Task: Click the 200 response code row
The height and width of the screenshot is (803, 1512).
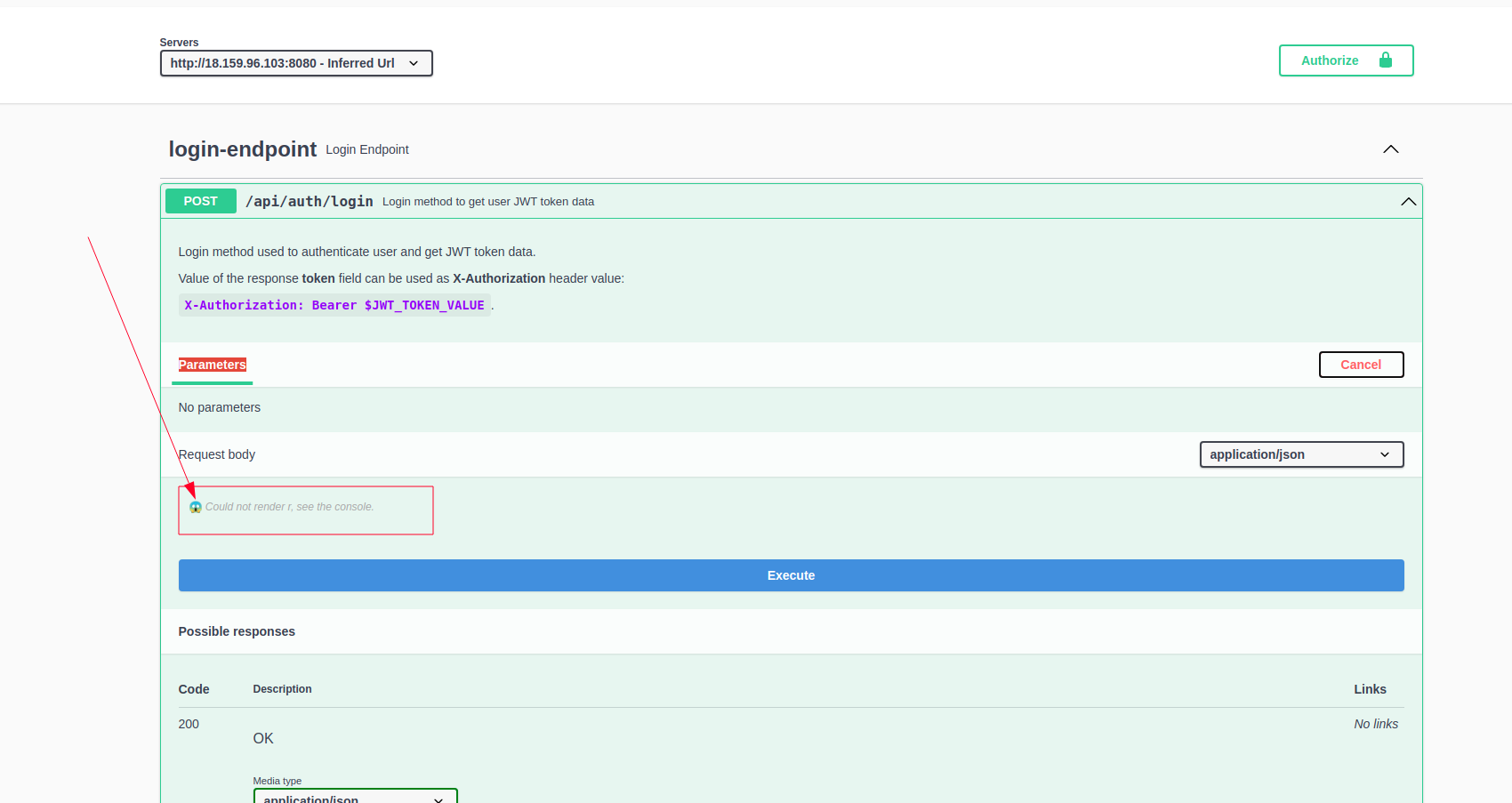Action: click(189, 724)
